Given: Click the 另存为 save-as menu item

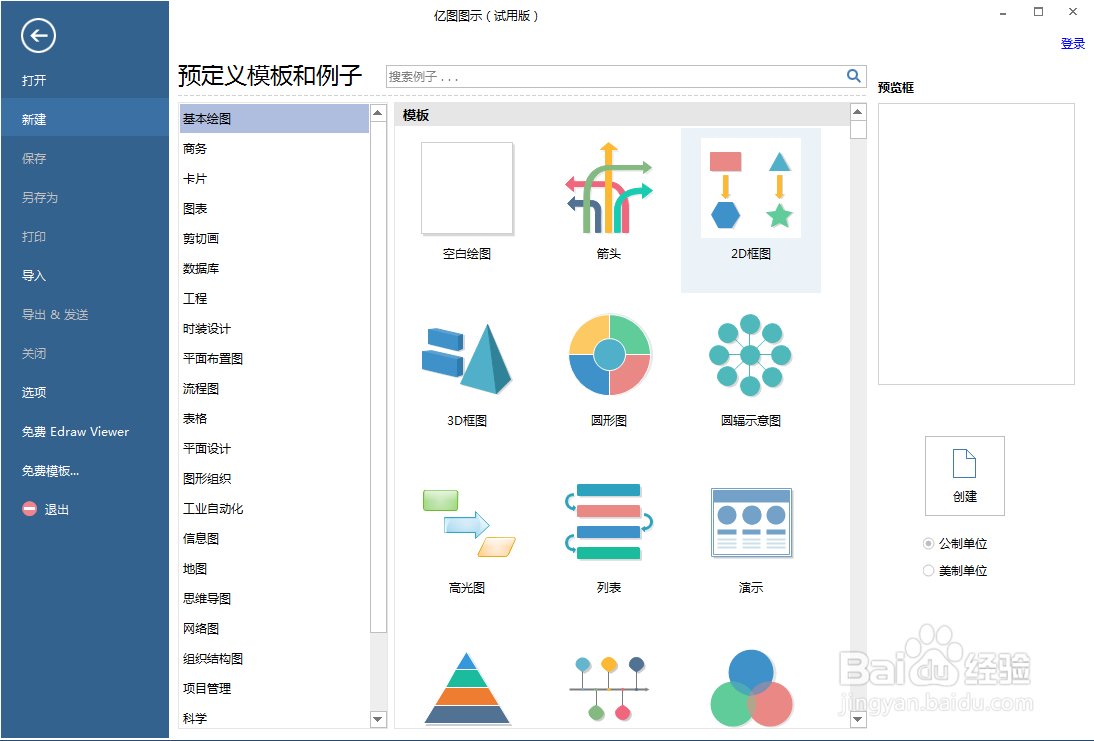Looking at the screenshot, I should [84, 197].
